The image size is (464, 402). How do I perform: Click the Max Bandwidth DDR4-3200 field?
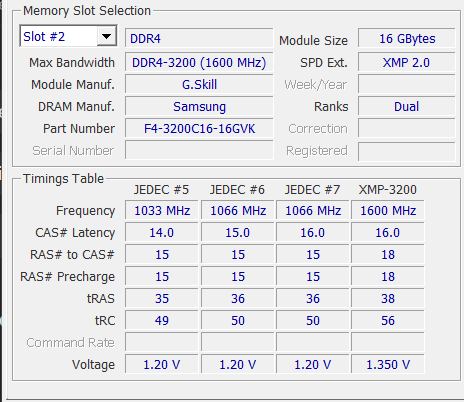click(x=199, y=62)
